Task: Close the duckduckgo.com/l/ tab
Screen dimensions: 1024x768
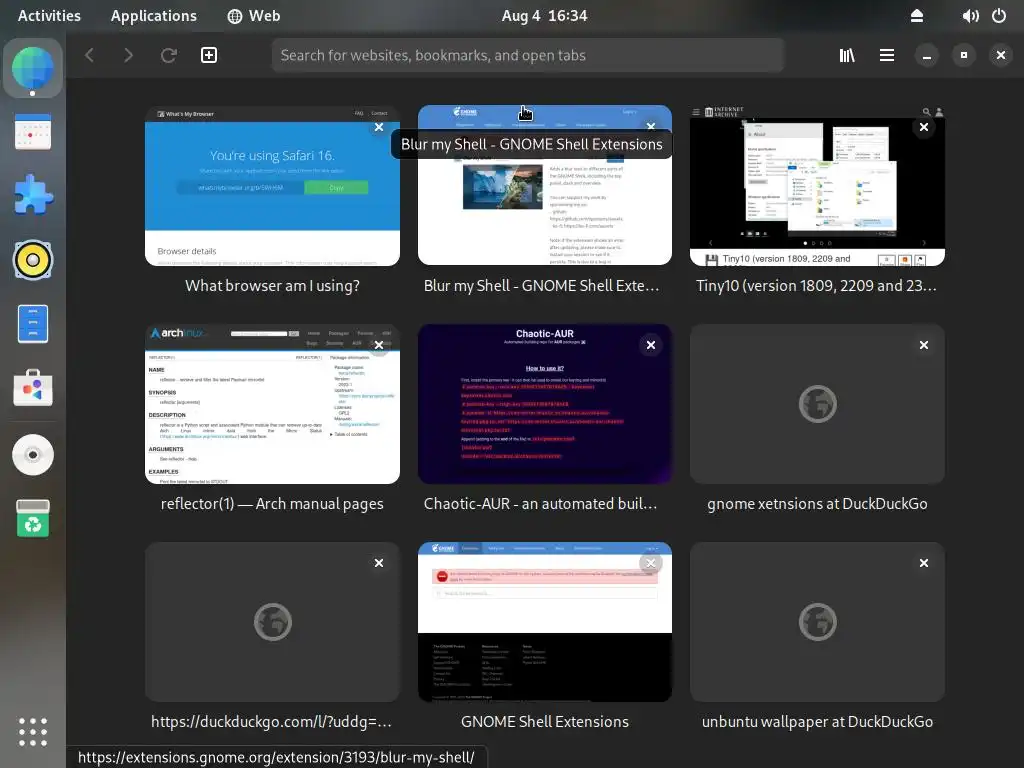Action: pos(379,563)
